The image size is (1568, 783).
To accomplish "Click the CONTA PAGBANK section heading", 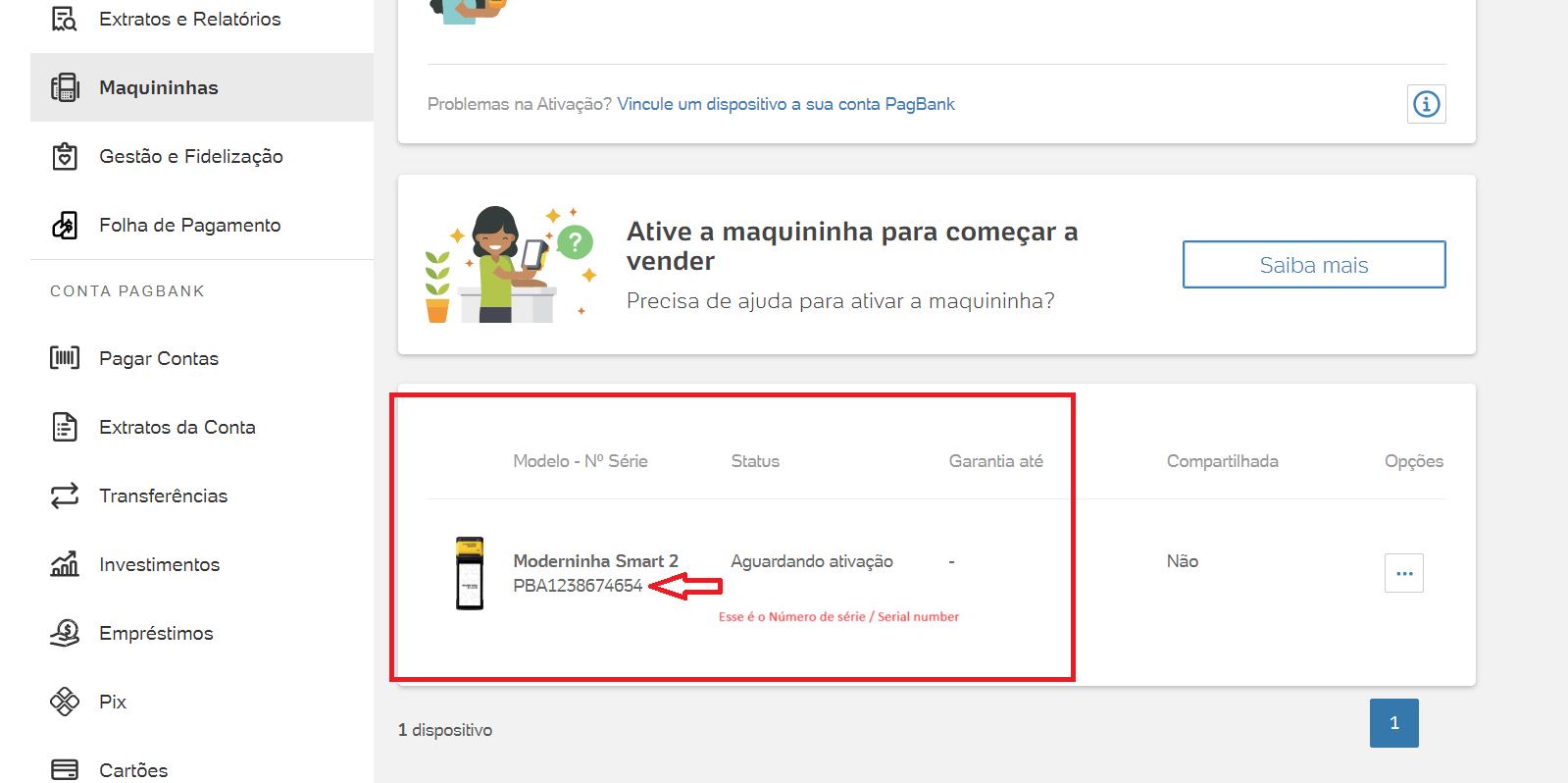I will coord(127,291).
